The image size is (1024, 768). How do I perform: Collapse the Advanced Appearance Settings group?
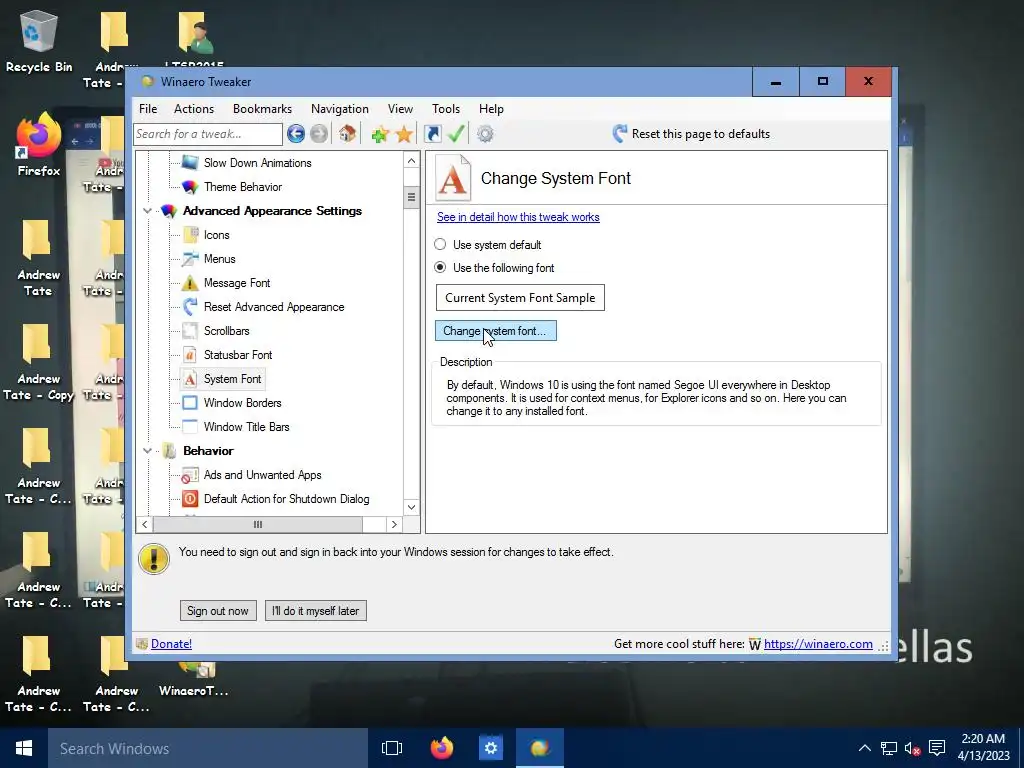pos(148,211)
